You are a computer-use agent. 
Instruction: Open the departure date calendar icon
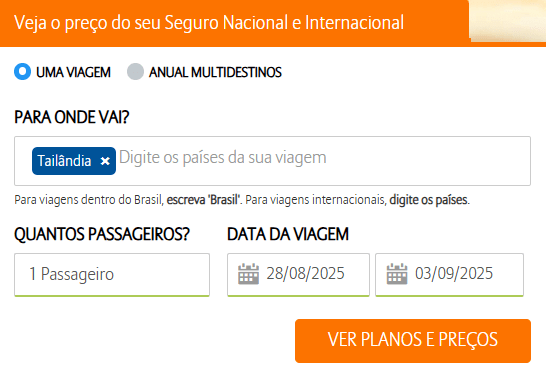point(248,274)
